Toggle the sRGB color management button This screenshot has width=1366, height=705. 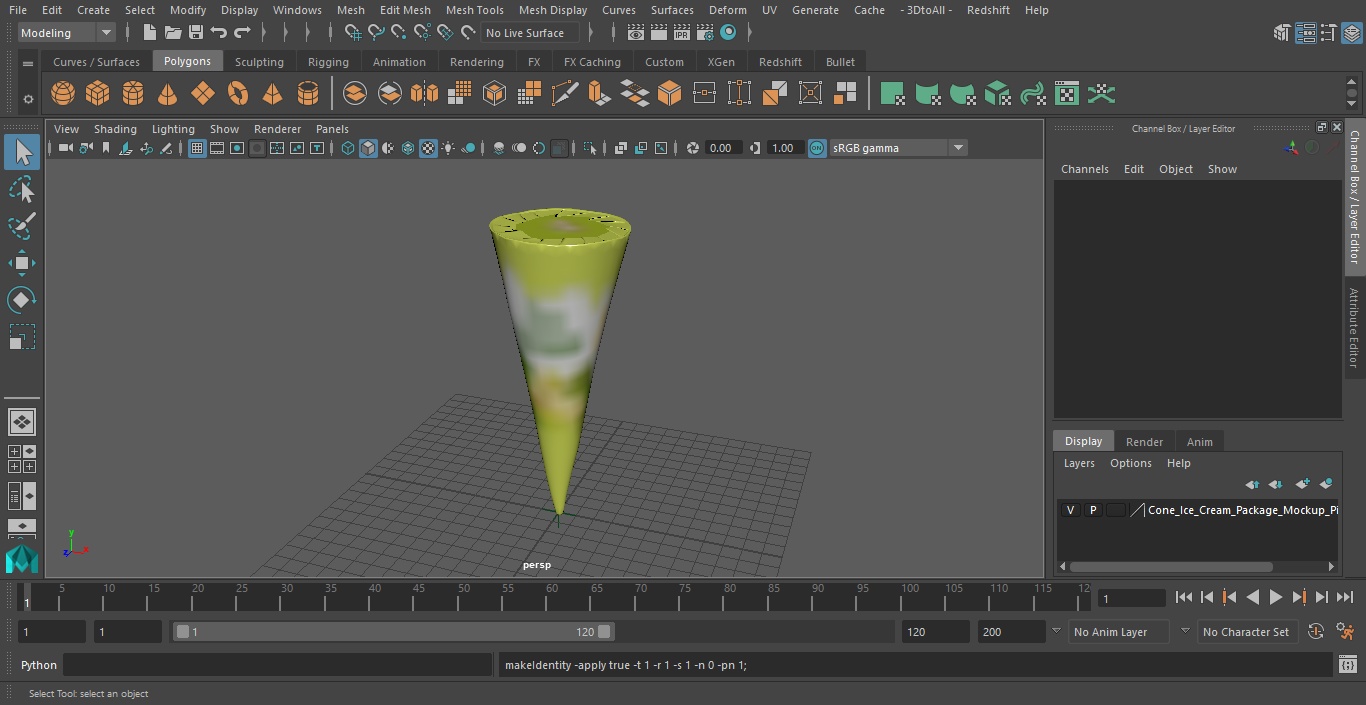pos(817,148)
